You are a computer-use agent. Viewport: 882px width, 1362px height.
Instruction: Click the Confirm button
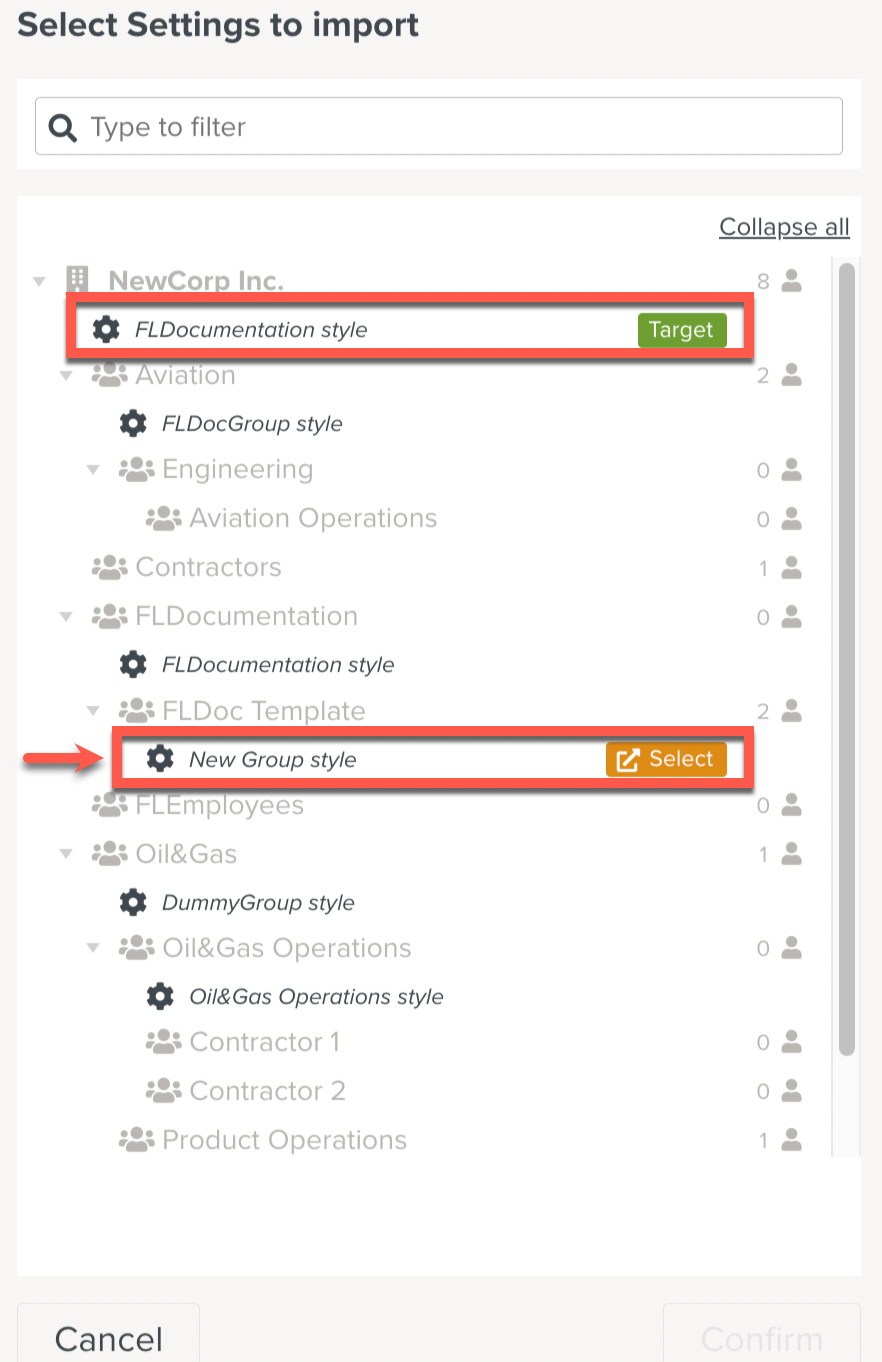click(x=761, y=1338)
